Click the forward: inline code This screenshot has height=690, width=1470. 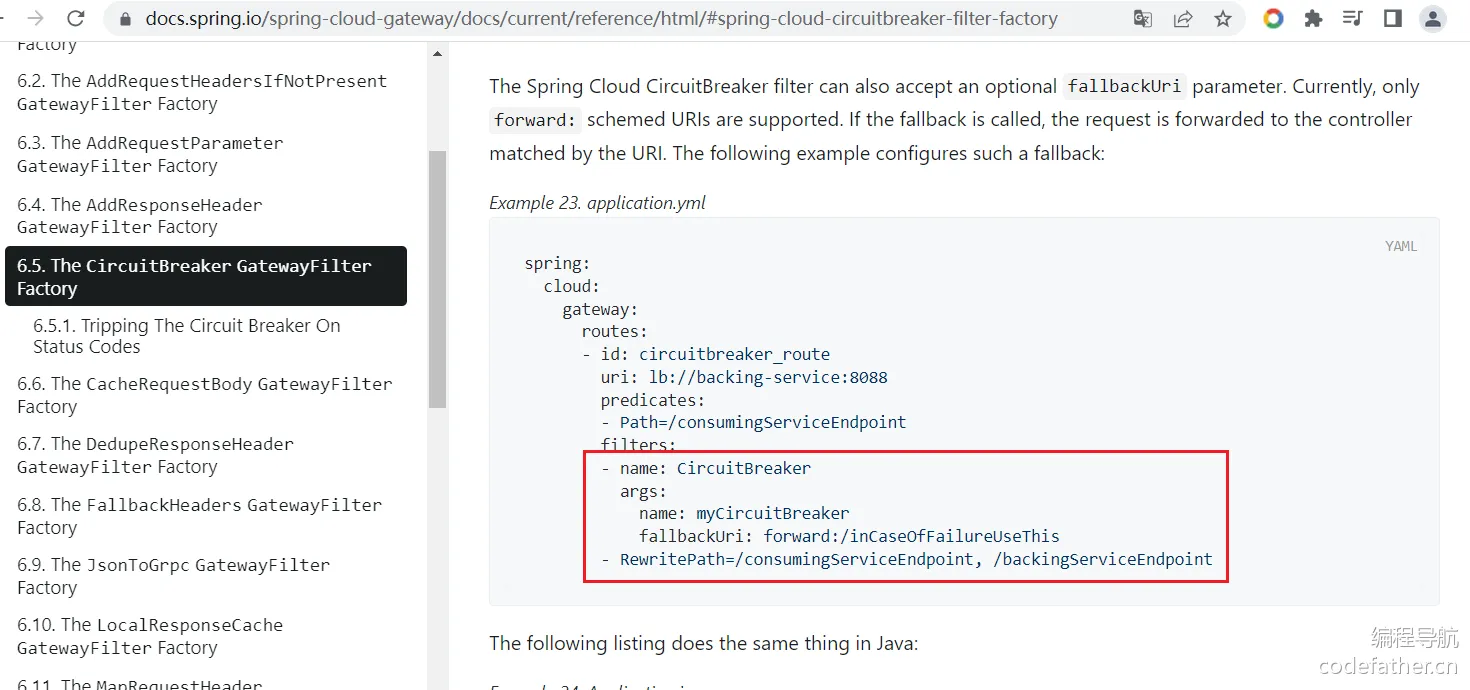(x=535, y=120)
